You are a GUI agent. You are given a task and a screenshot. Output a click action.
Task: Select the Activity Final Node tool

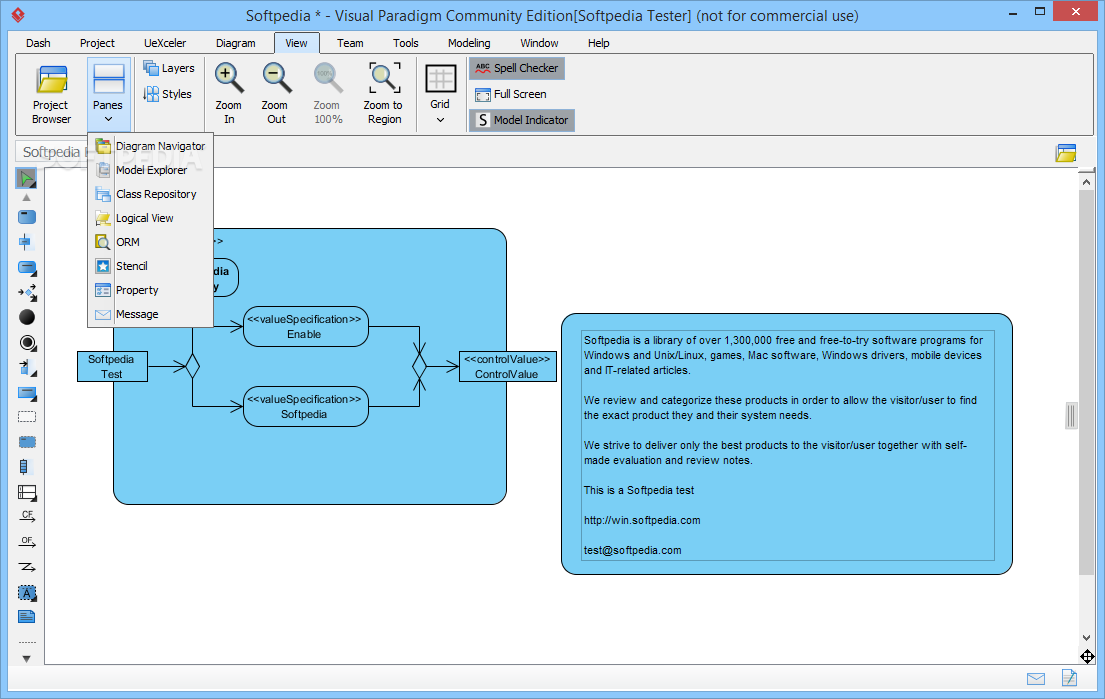pos(27,343)
